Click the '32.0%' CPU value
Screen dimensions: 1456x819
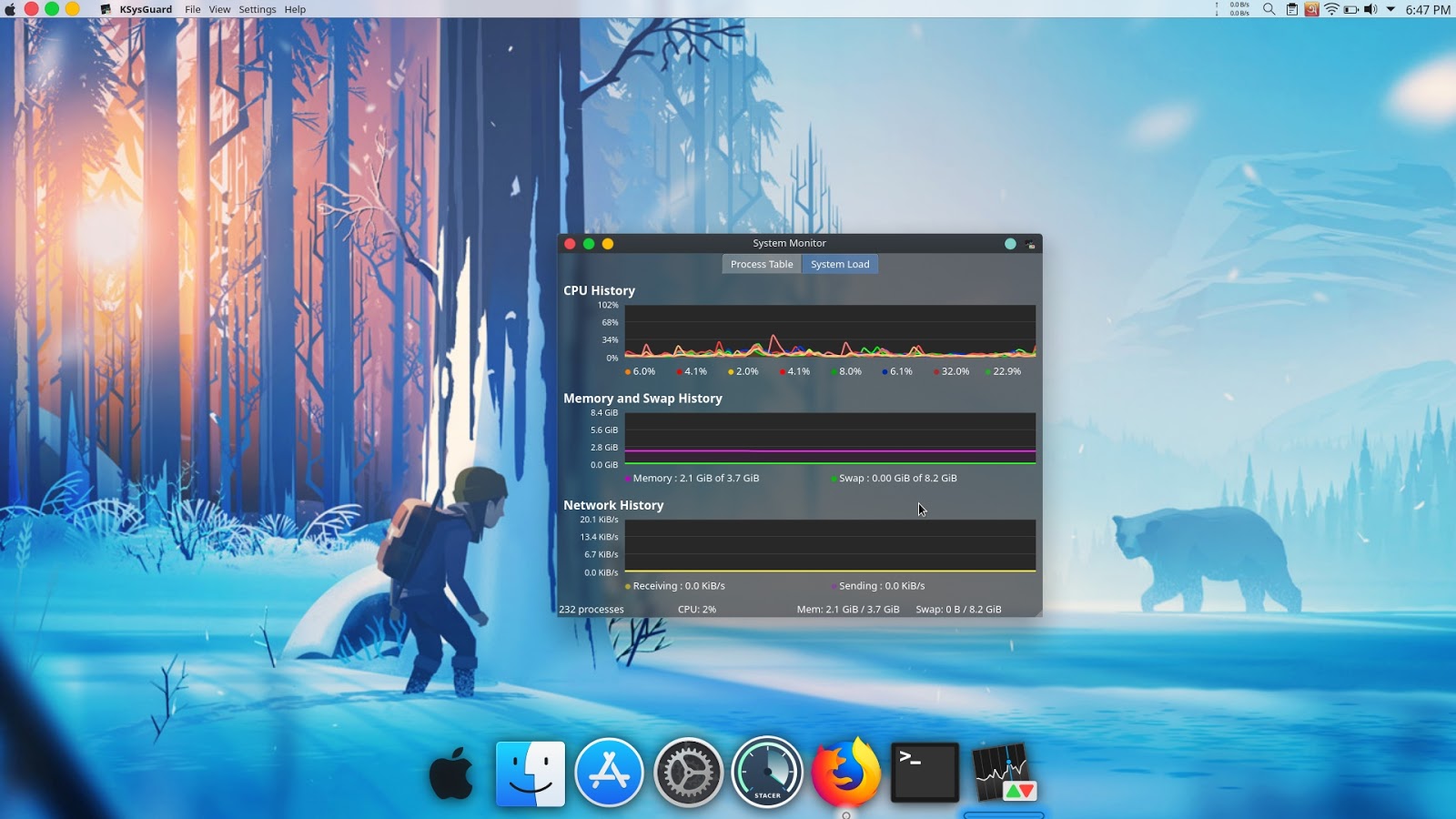tap(955, 371)
